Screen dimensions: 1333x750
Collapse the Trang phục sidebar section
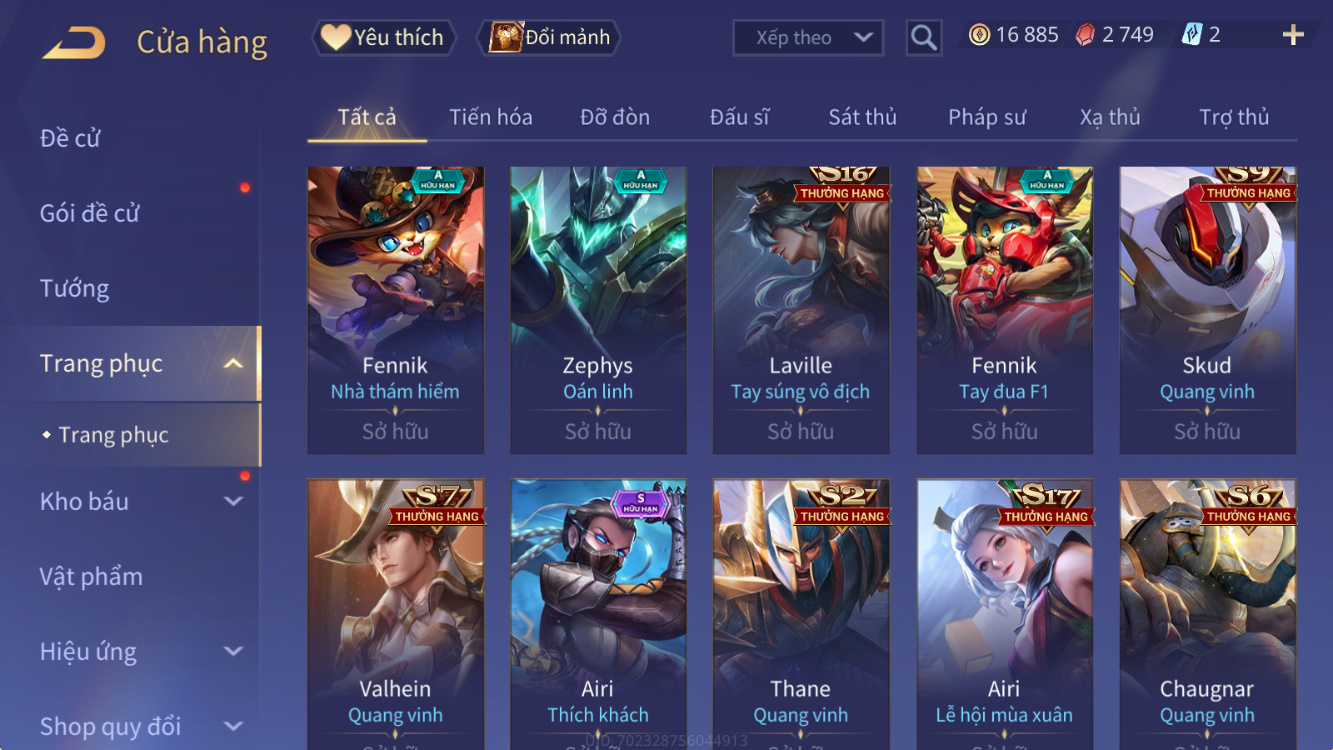233,363
